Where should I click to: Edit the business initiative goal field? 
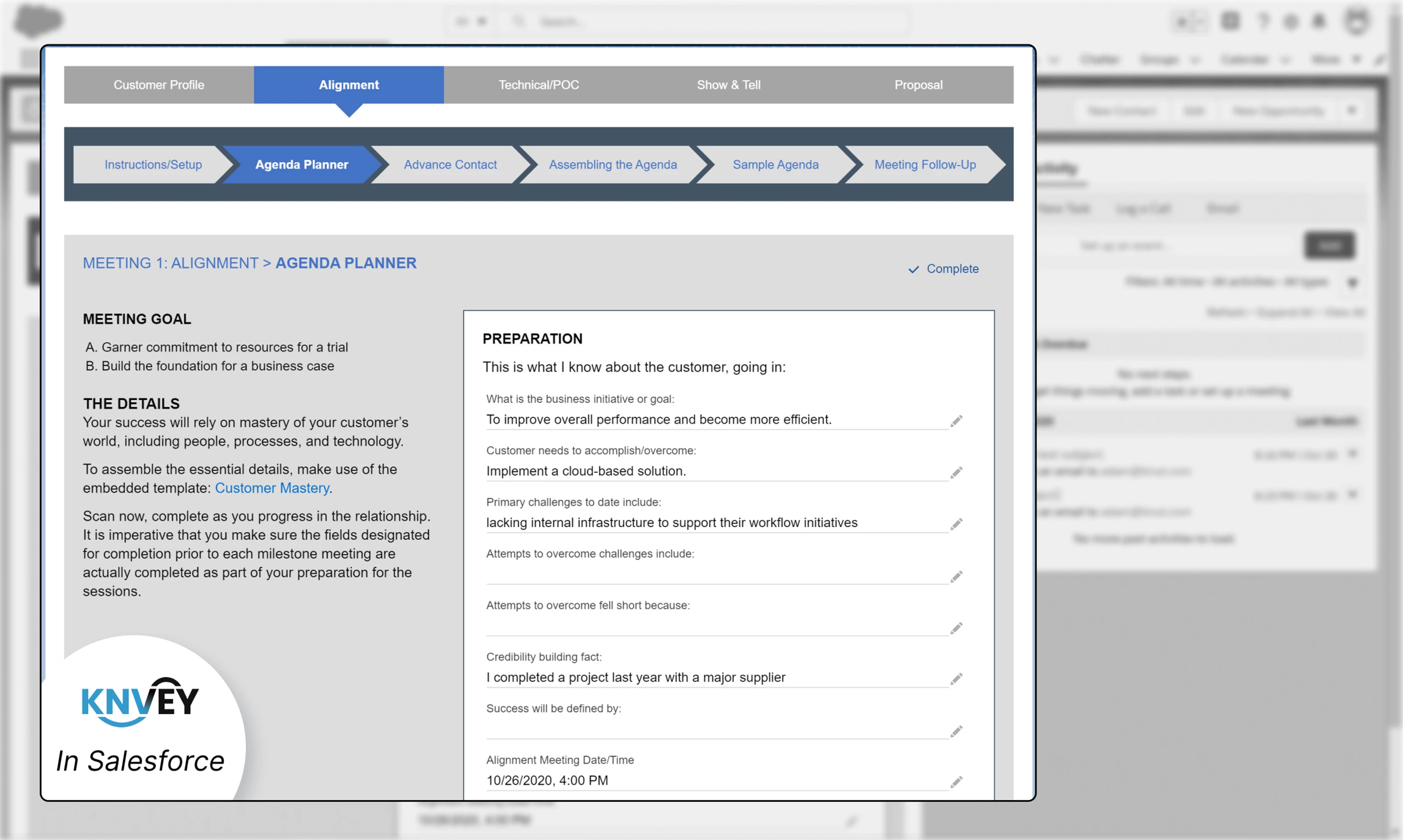956,420
